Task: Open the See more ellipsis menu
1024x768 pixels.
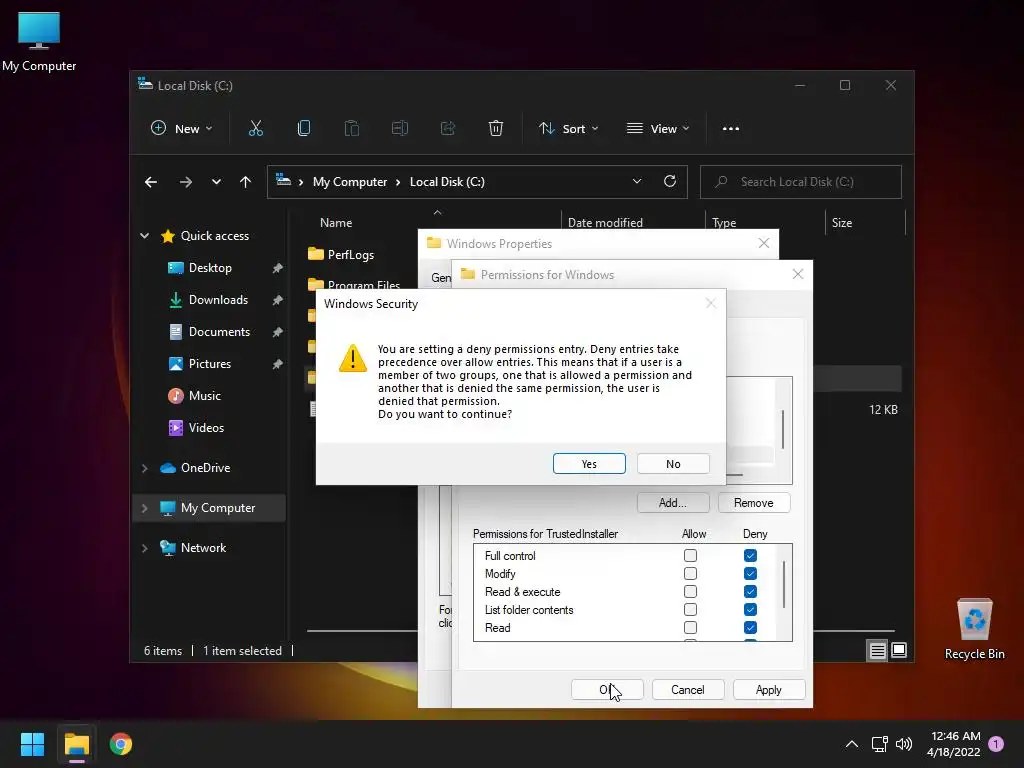Action: click(x=731, y=129)
